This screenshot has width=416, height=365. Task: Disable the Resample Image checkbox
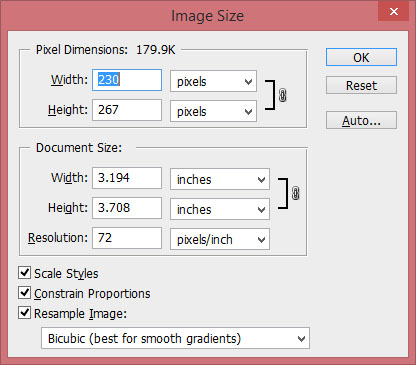click(25, 313)
